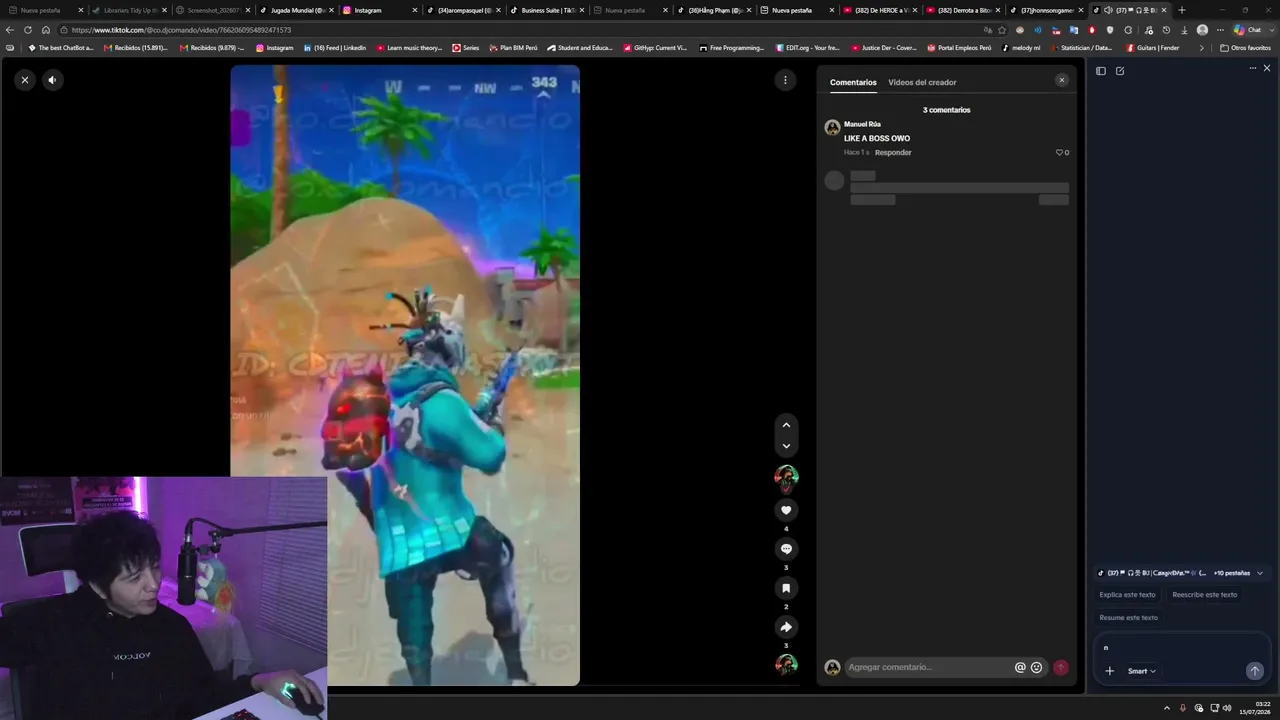This screenshot has width=1280, height=720.
Task: Open comments with the speech bubble icon
Action: point(786,549)
